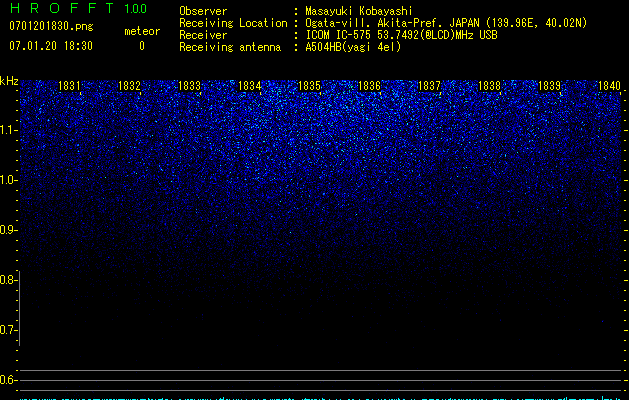Click the Receiving Location label

(x=233, y=23)
